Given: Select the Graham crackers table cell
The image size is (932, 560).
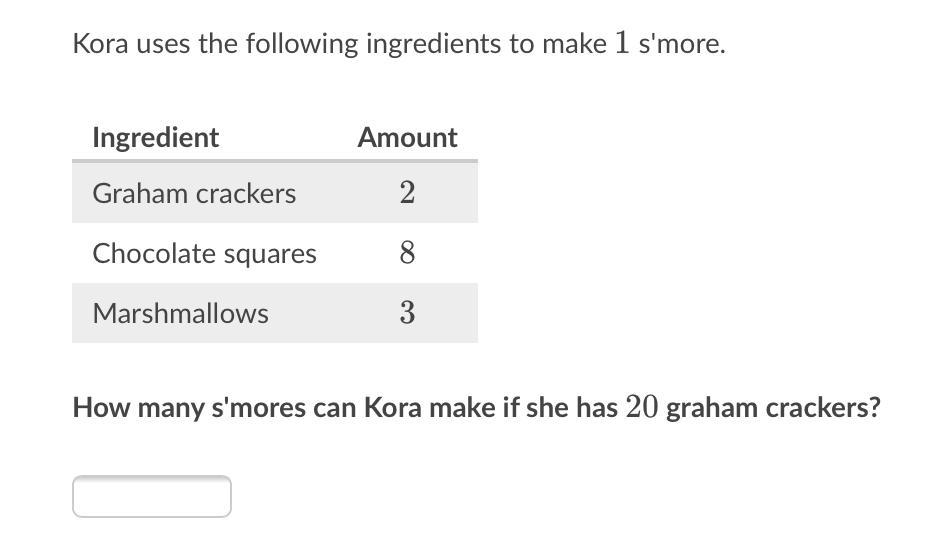Looking at the screenshot, I should pyautogui.click(x=194, y=193).
